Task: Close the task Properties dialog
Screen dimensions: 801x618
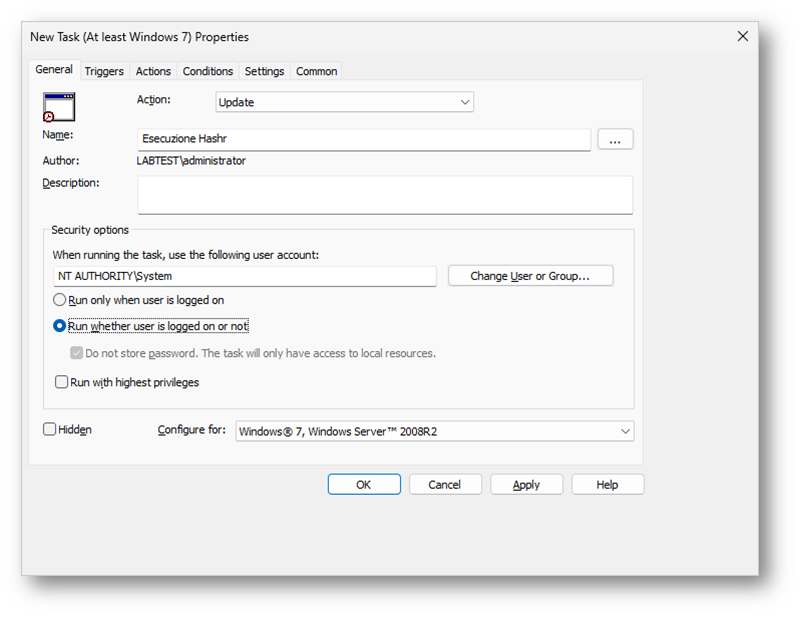Action: tap(742, 36)
